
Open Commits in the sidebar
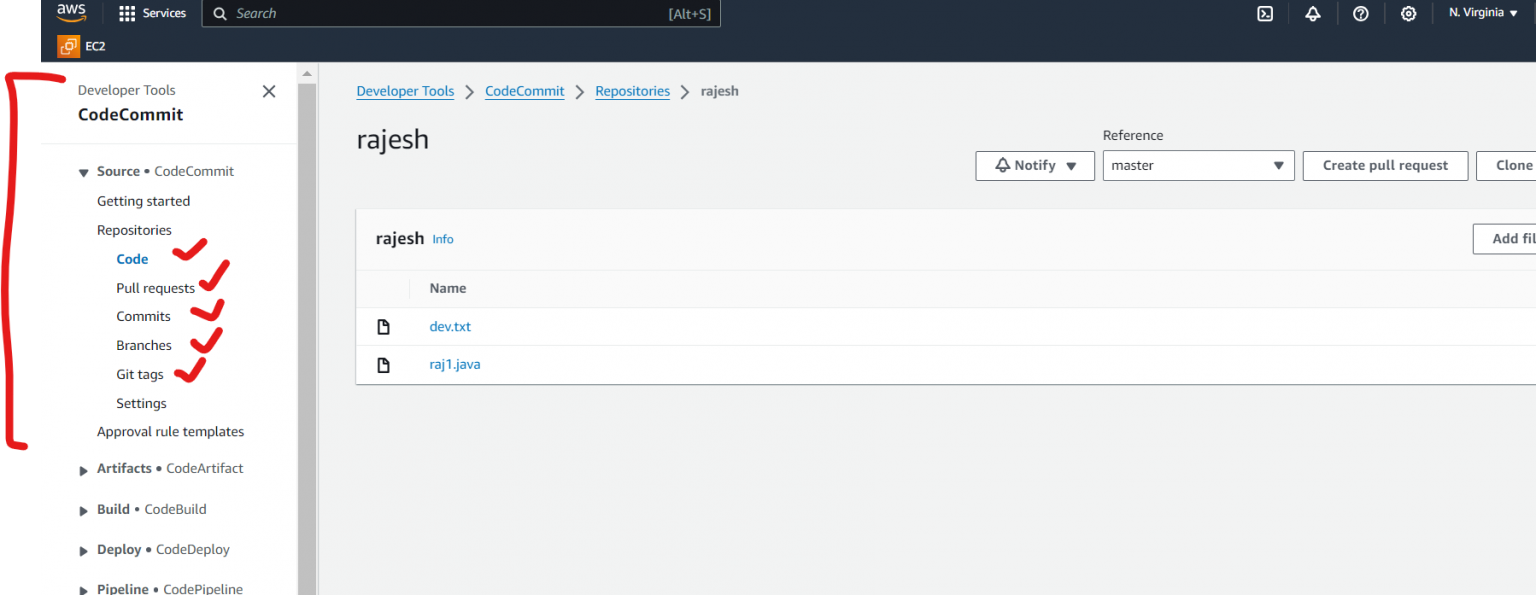pos(143,316)
